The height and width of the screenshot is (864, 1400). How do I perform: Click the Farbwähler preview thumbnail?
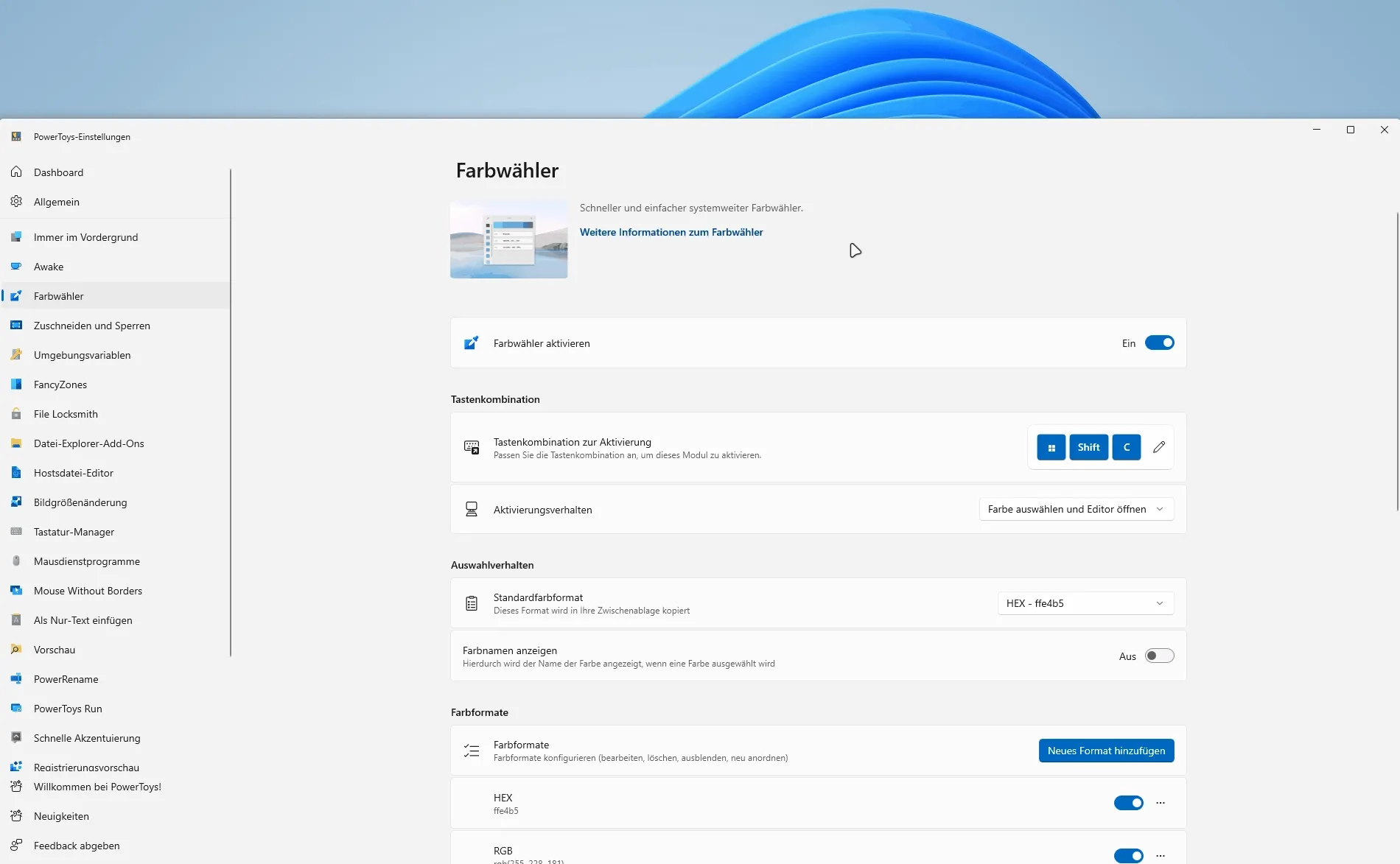[509, 239]
